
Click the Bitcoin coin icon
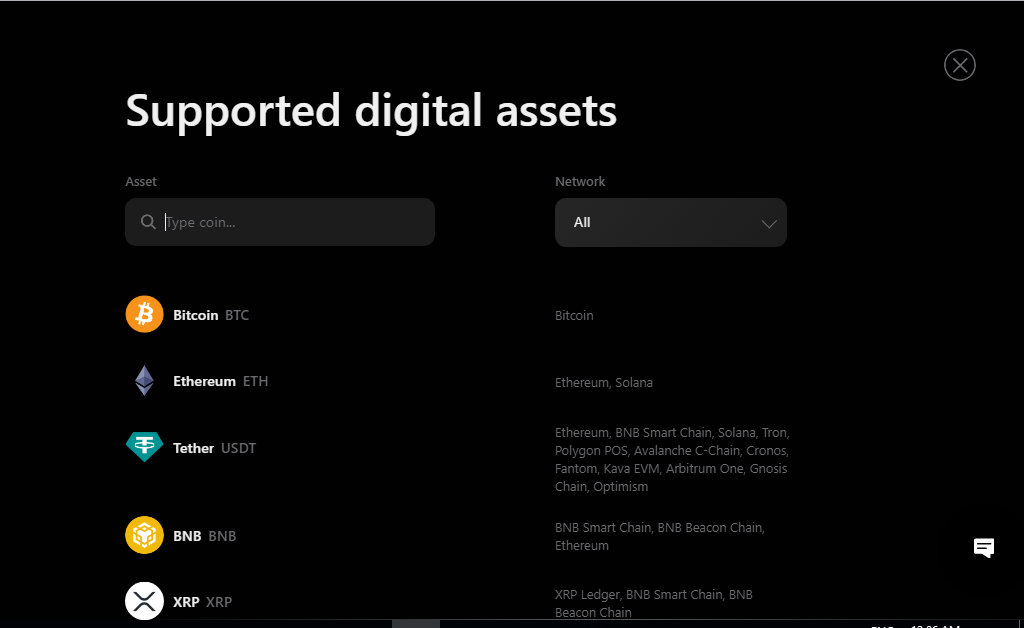pos(144,314)
